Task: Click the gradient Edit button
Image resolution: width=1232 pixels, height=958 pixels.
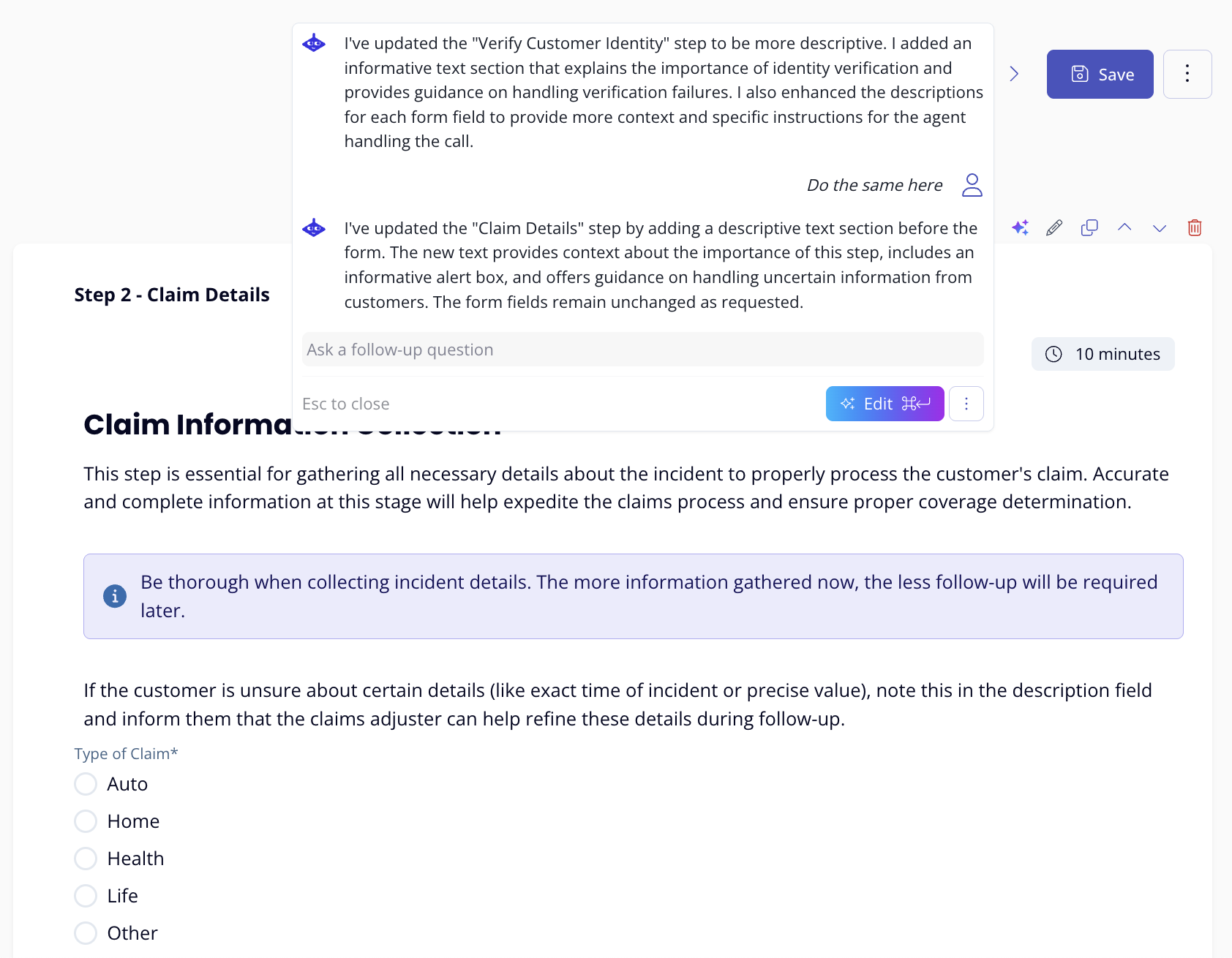Action: click(x=884, y=404)
